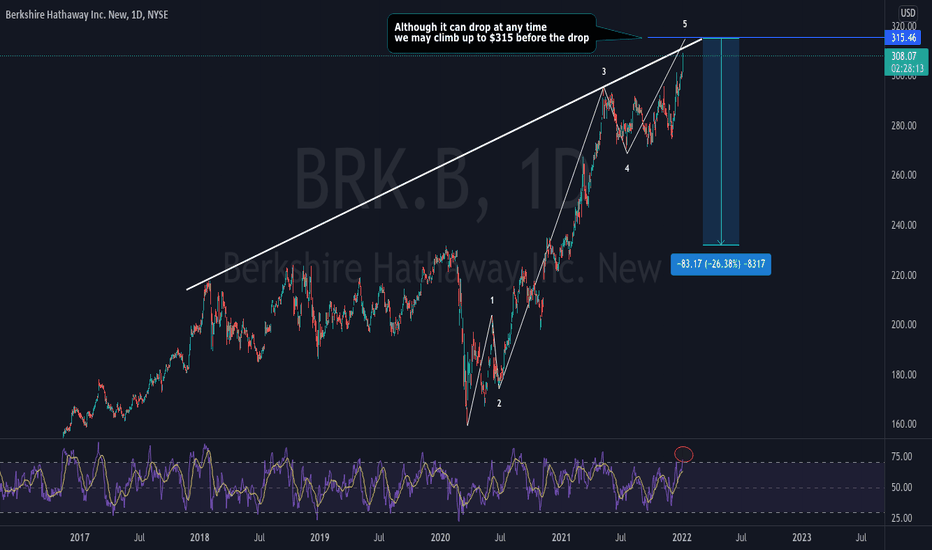Click the 2018 label on the time axis

[x=199, y=538]
